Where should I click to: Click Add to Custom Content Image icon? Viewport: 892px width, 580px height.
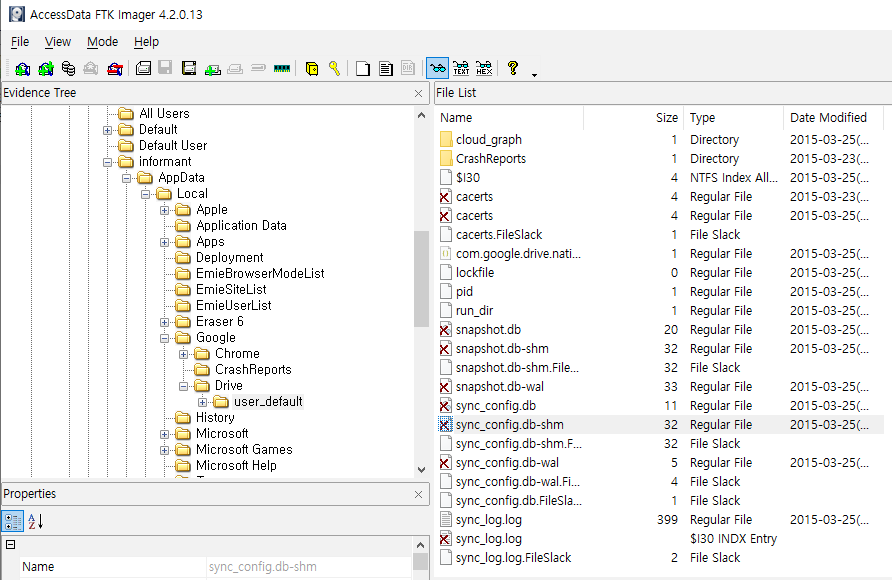pyautogui.click(x=213, y=69)
